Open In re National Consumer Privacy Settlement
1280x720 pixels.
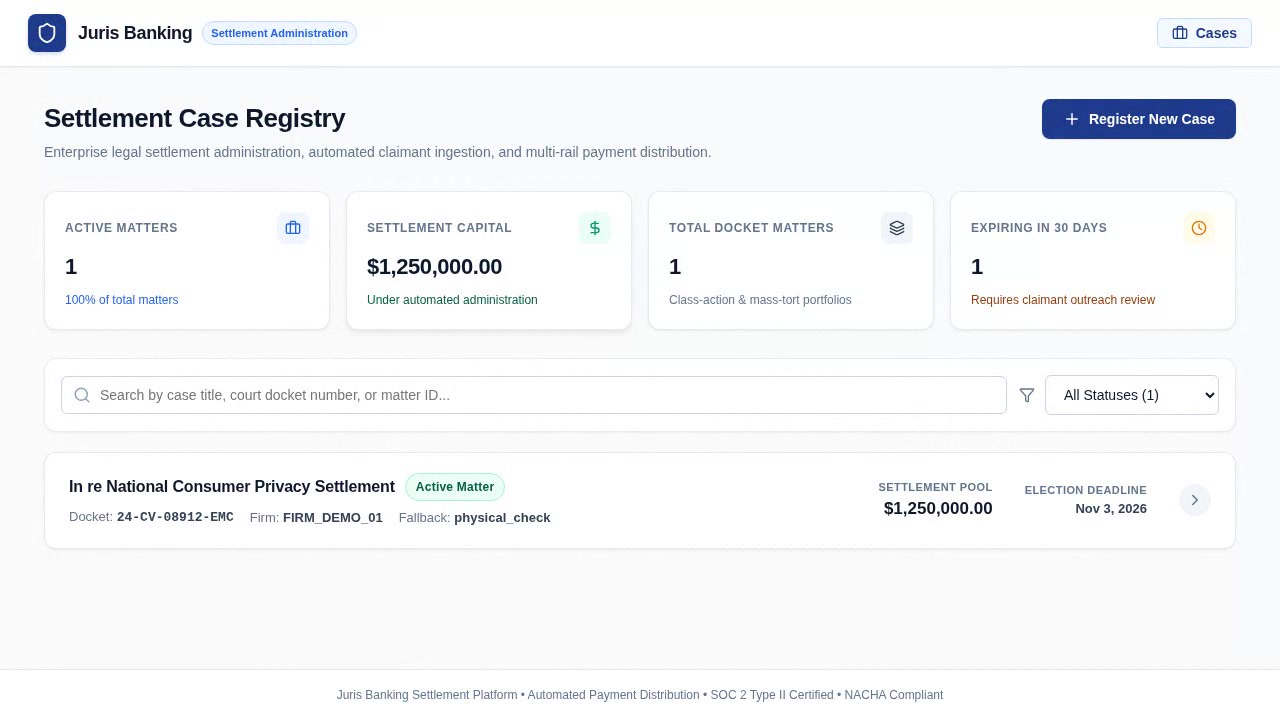tap(232, 487)
